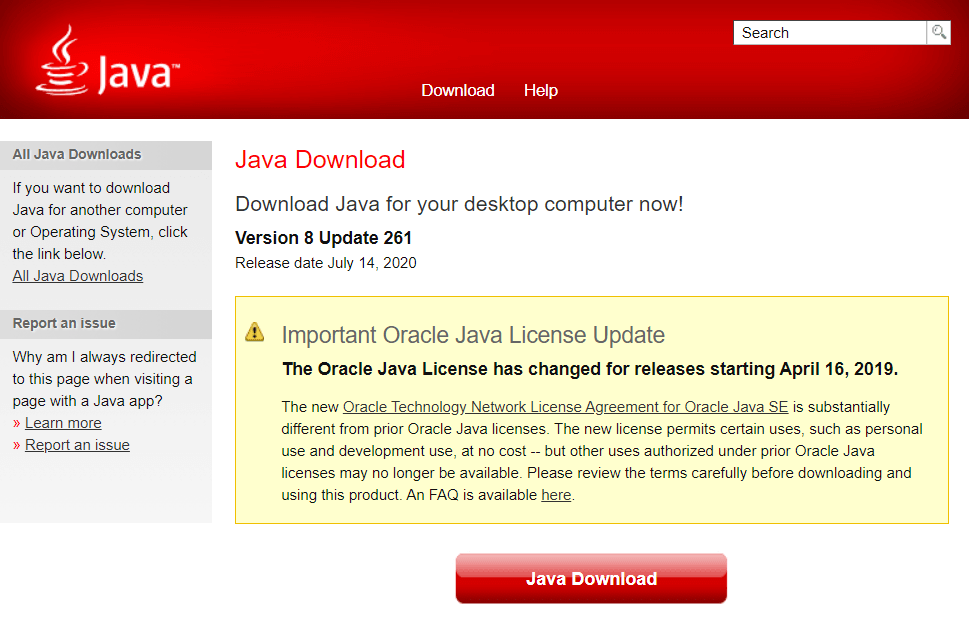Open the Download menu in header
Image resolution: width=969 pixels, height=632 pixels.
pyautogui.click(x=457, y=90)
